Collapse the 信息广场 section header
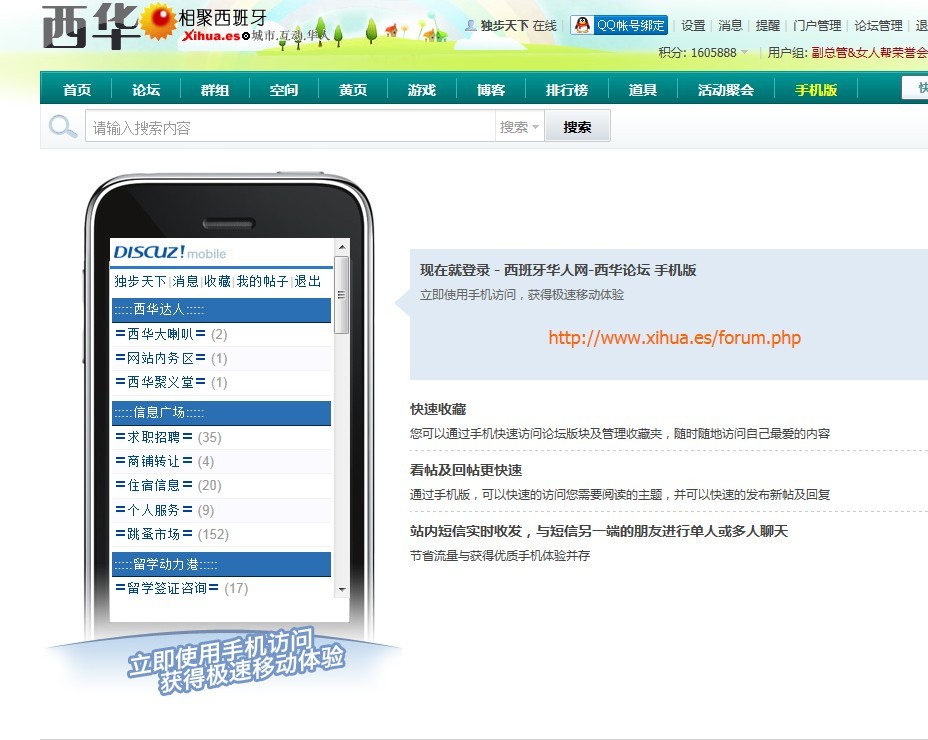 click(221, 413)
